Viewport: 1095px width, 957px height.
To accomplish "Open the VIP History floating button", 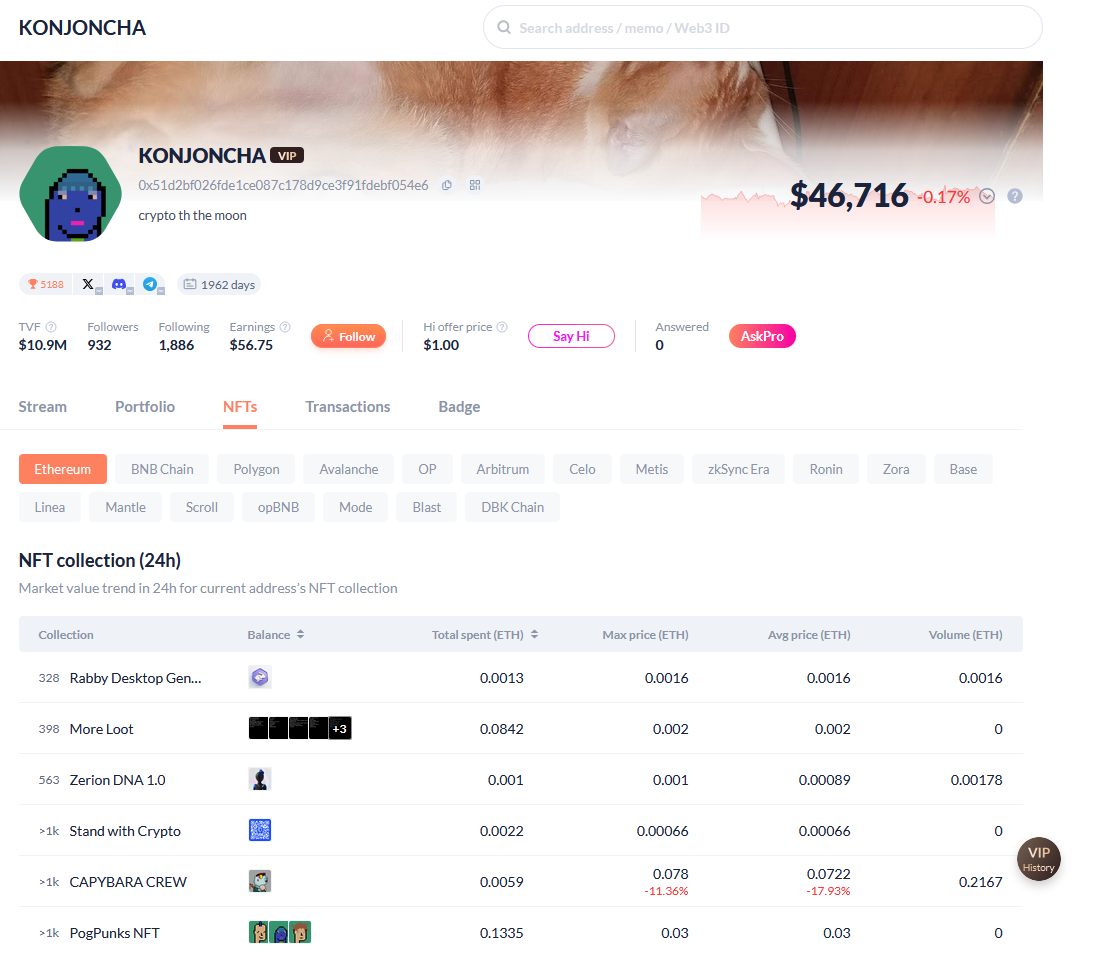I will coord(1038,859).
